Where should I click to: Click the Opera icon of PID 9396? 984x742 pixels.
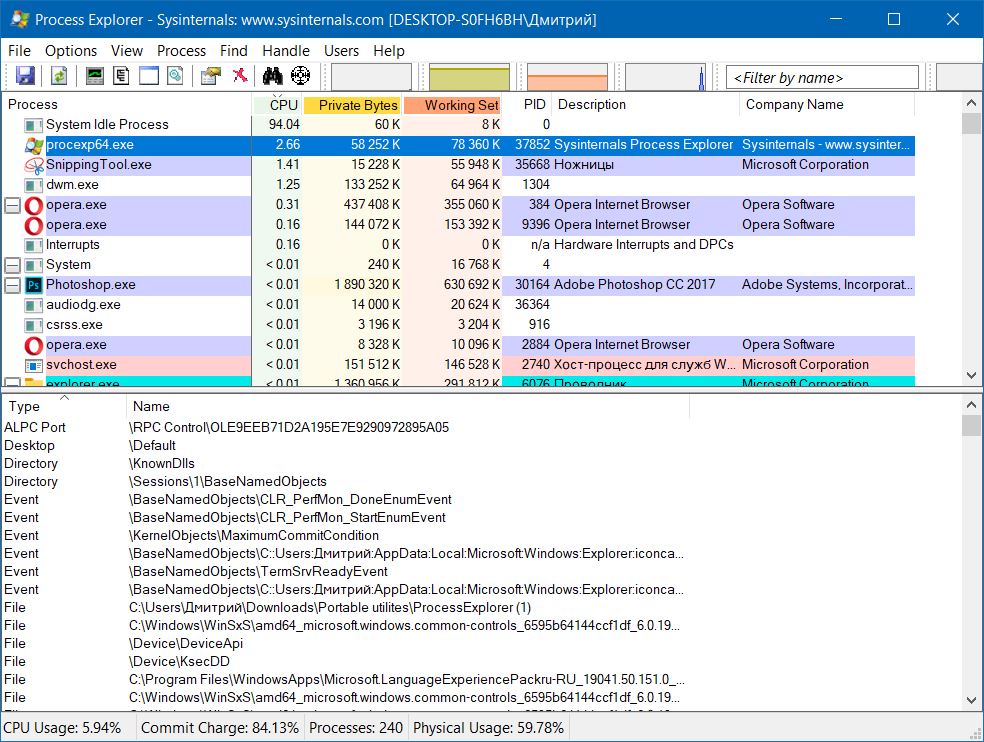[33, 225]
